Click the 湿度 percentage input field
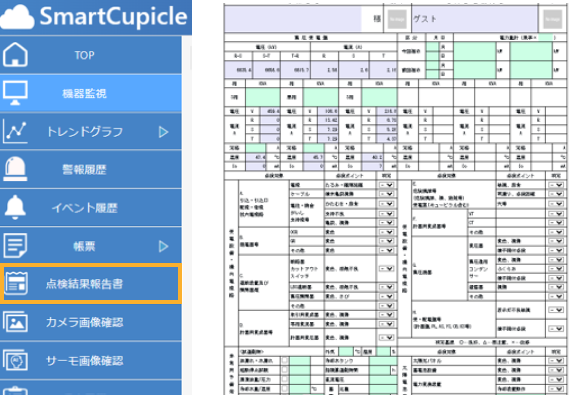 tap(383, 351)
